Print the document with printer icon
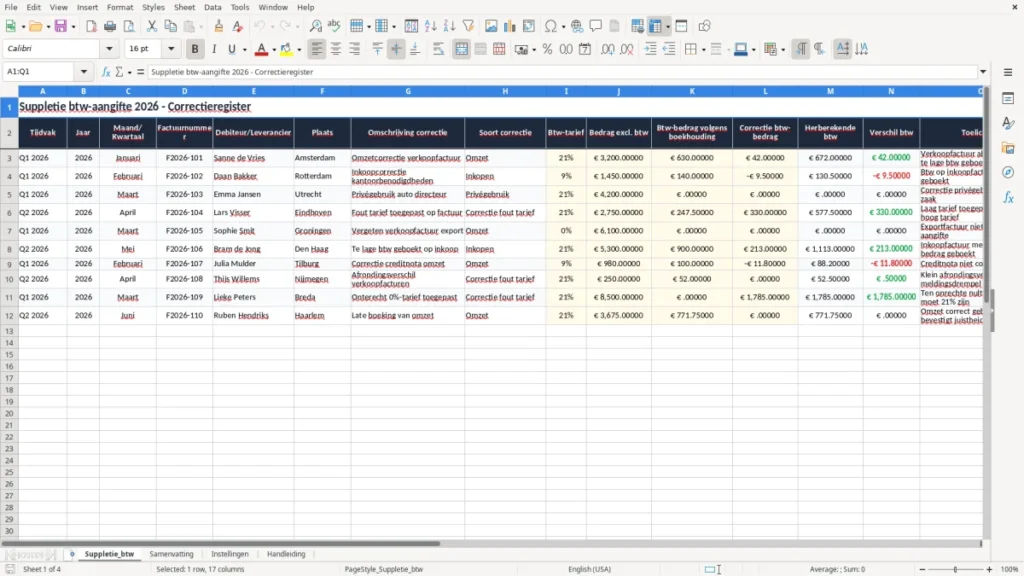 110,26
